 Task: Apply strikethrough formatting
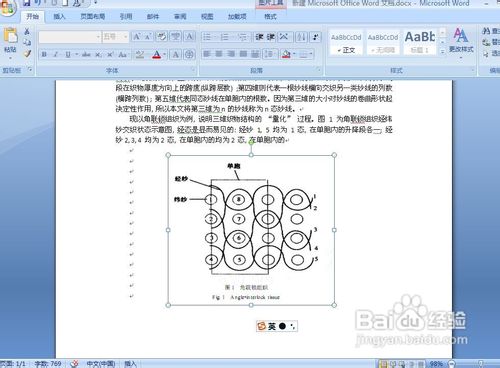[86, 54]
